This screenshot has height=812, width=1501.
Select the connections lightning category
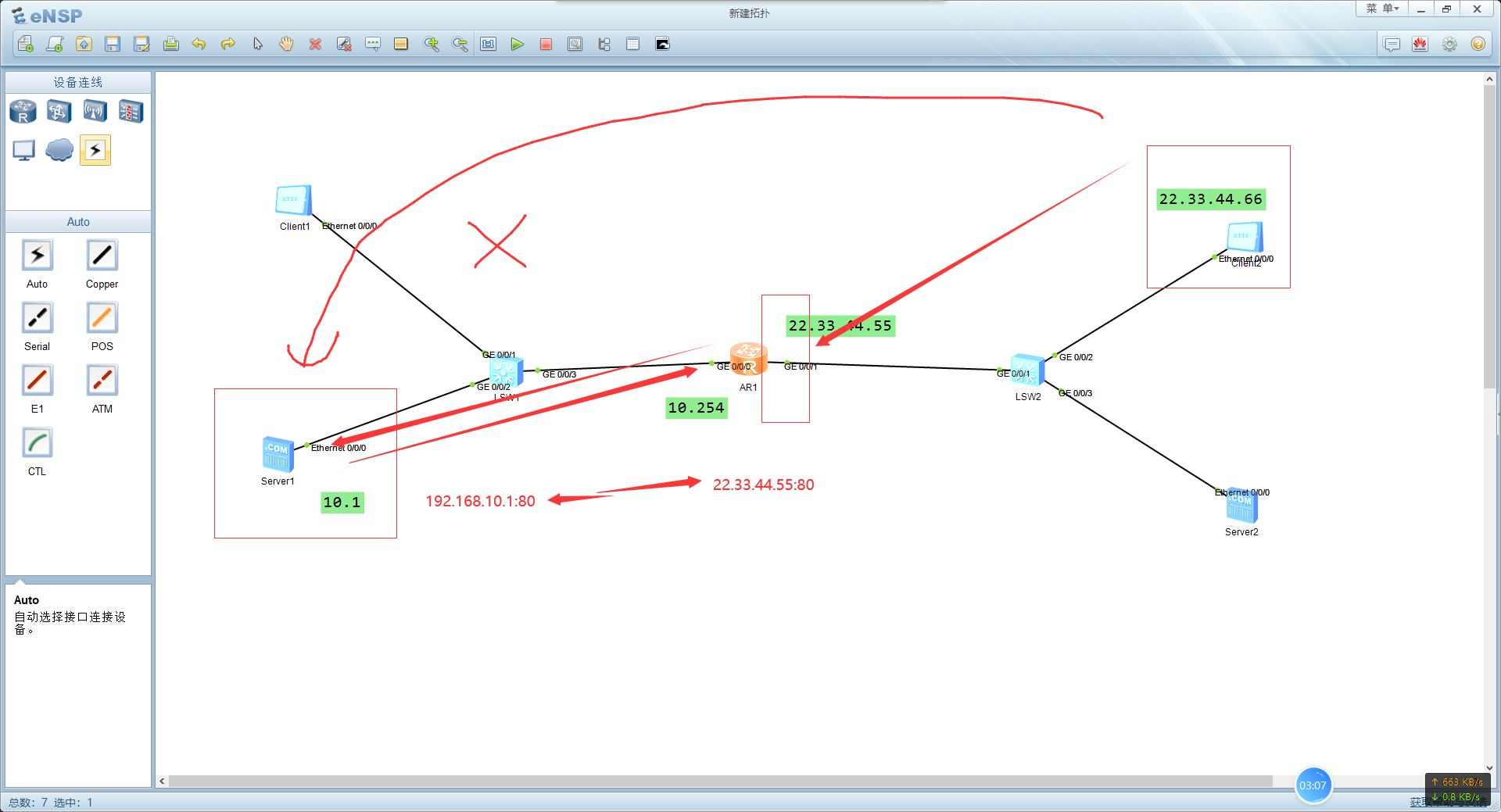[x=95, y=149]
